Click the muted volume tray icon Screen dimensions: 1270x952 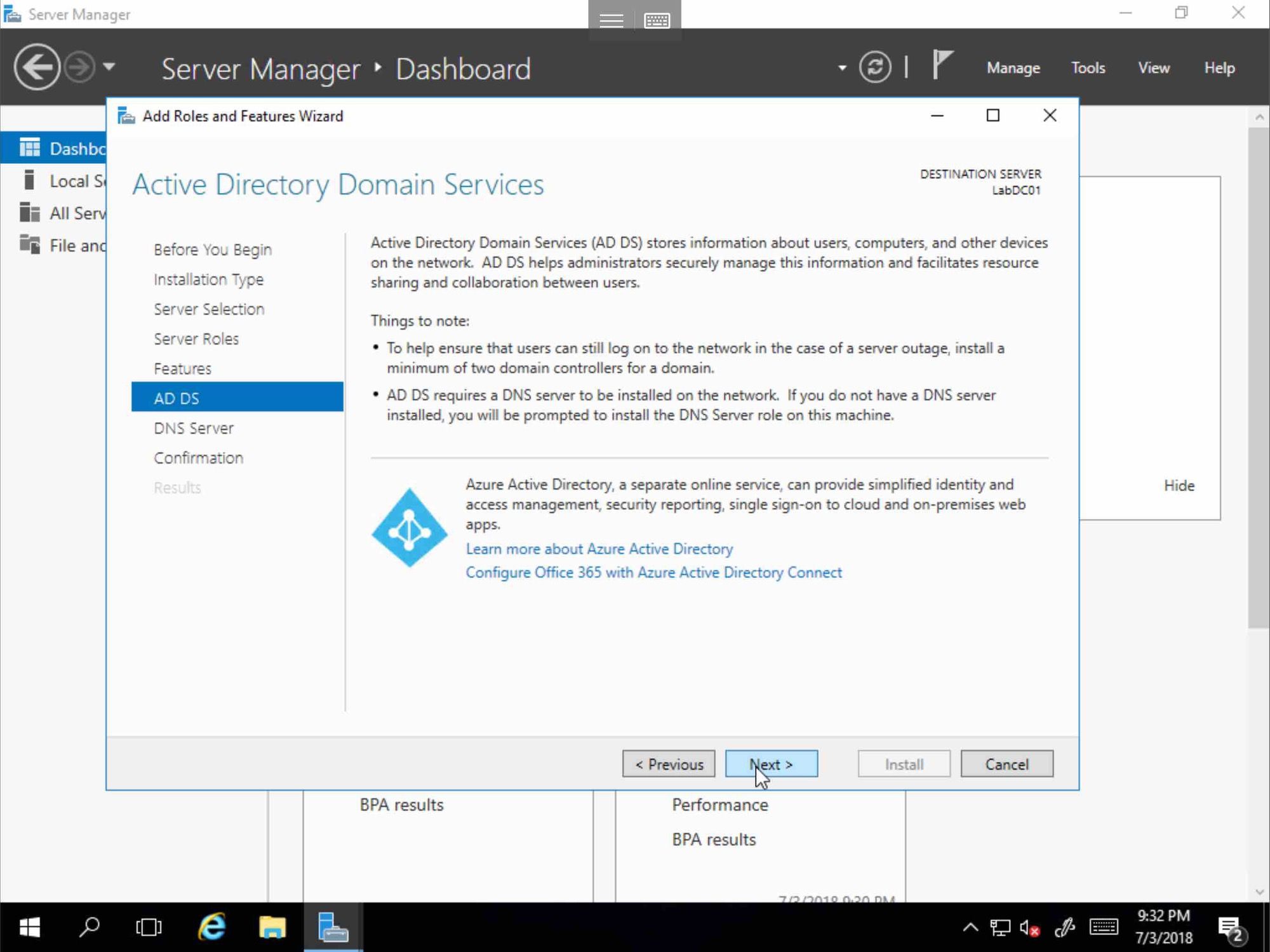[1029, 928]
